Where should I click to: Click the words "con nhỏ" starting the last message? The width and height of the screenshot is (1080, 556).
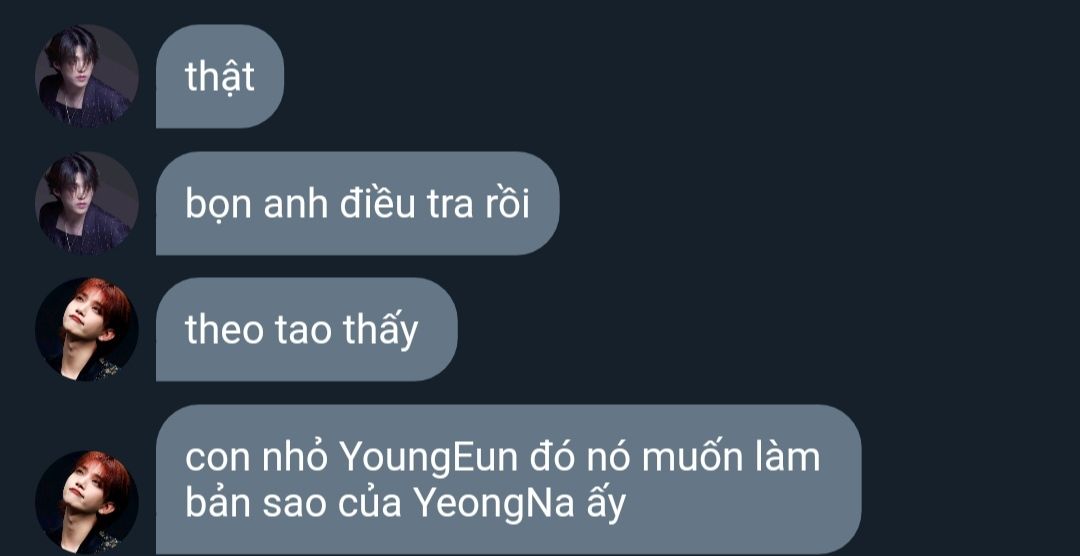pyautogui.click(x=256, y=458)
